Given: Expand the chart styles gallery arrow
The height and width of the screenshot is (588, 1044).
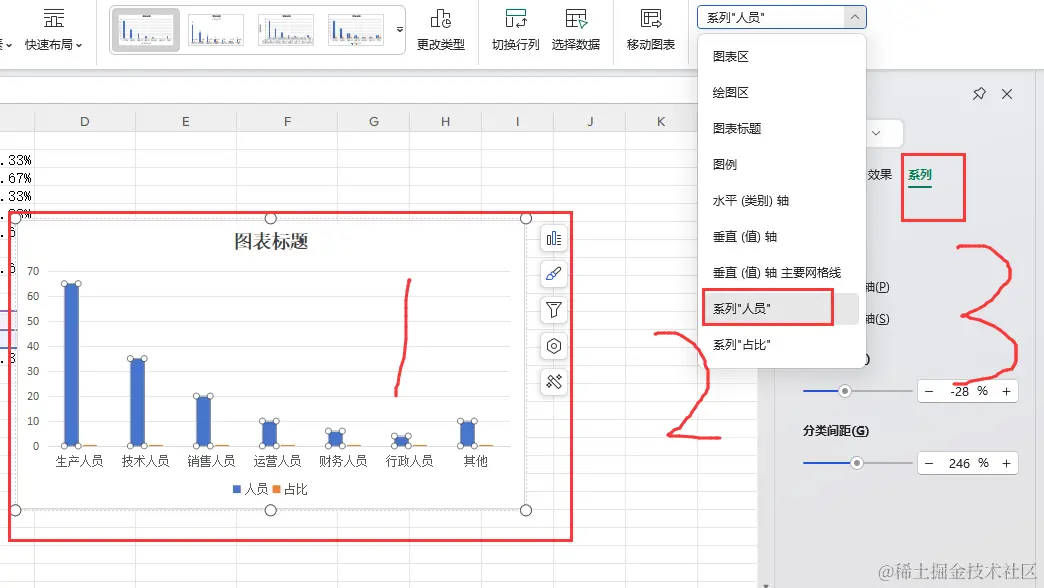Looking at the screenshot, I should (x=399, y=30).
